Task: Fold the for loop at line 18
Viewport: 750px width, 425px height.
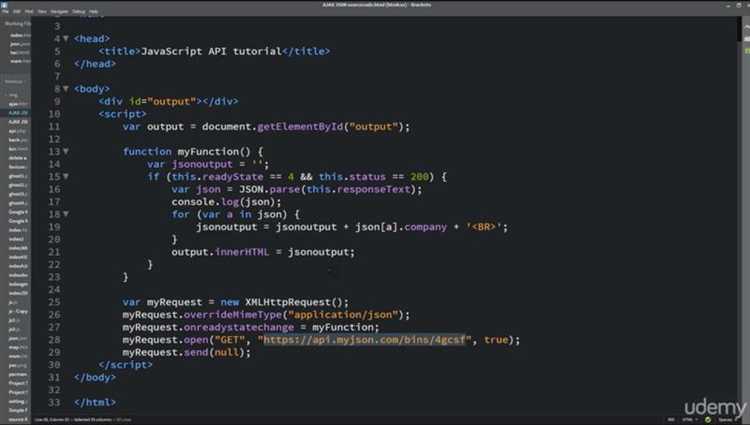Action: 66,215
